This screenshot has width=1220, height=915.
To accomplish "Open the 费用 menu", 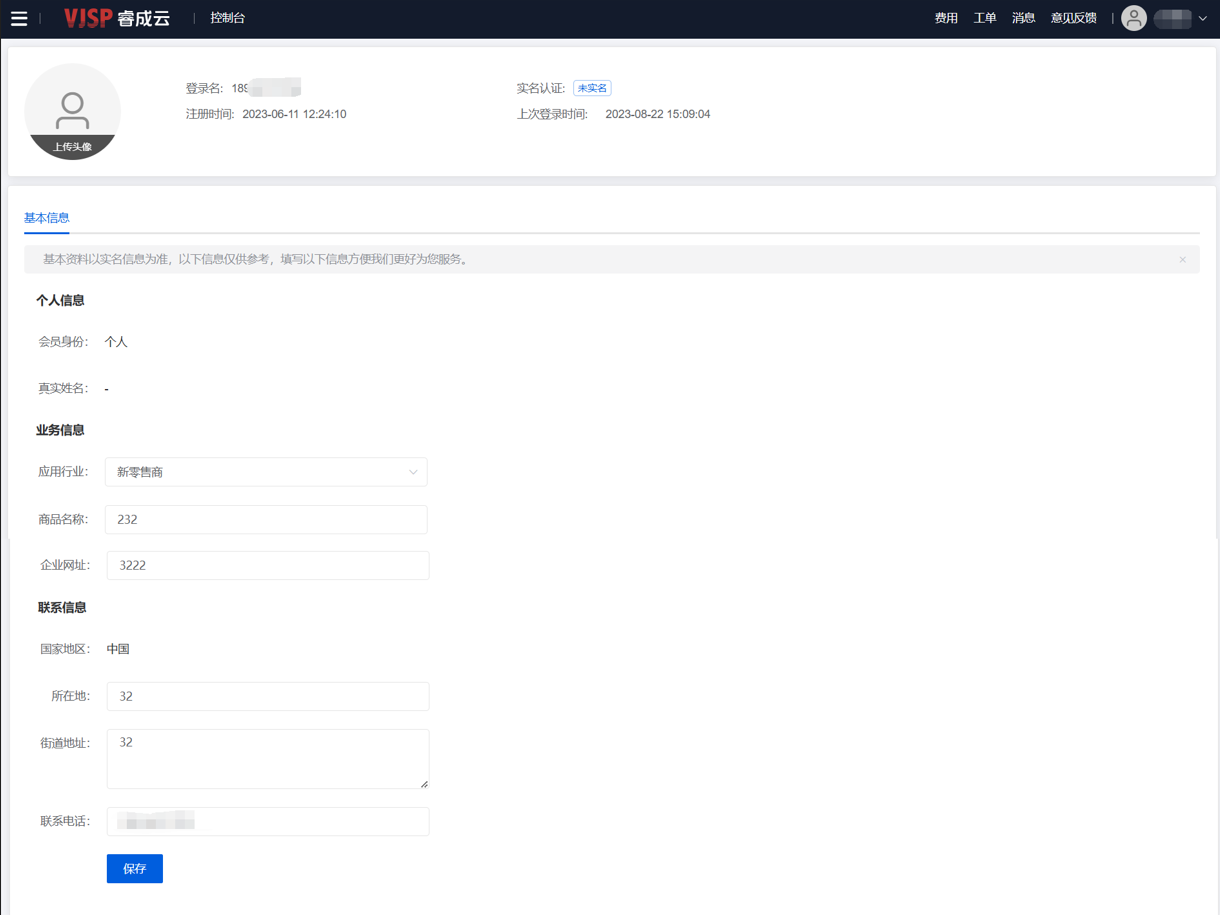I will [946, 18].
